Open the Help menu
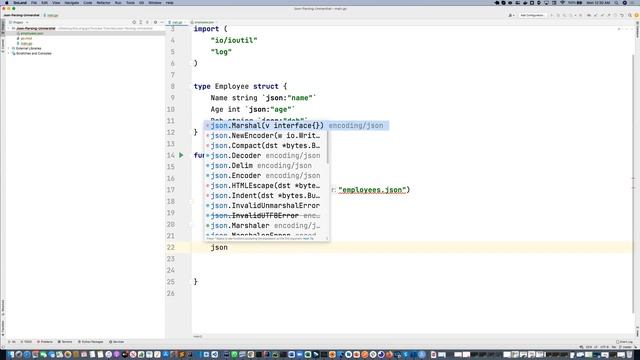 pyautogui.click(x=169, y=2)
